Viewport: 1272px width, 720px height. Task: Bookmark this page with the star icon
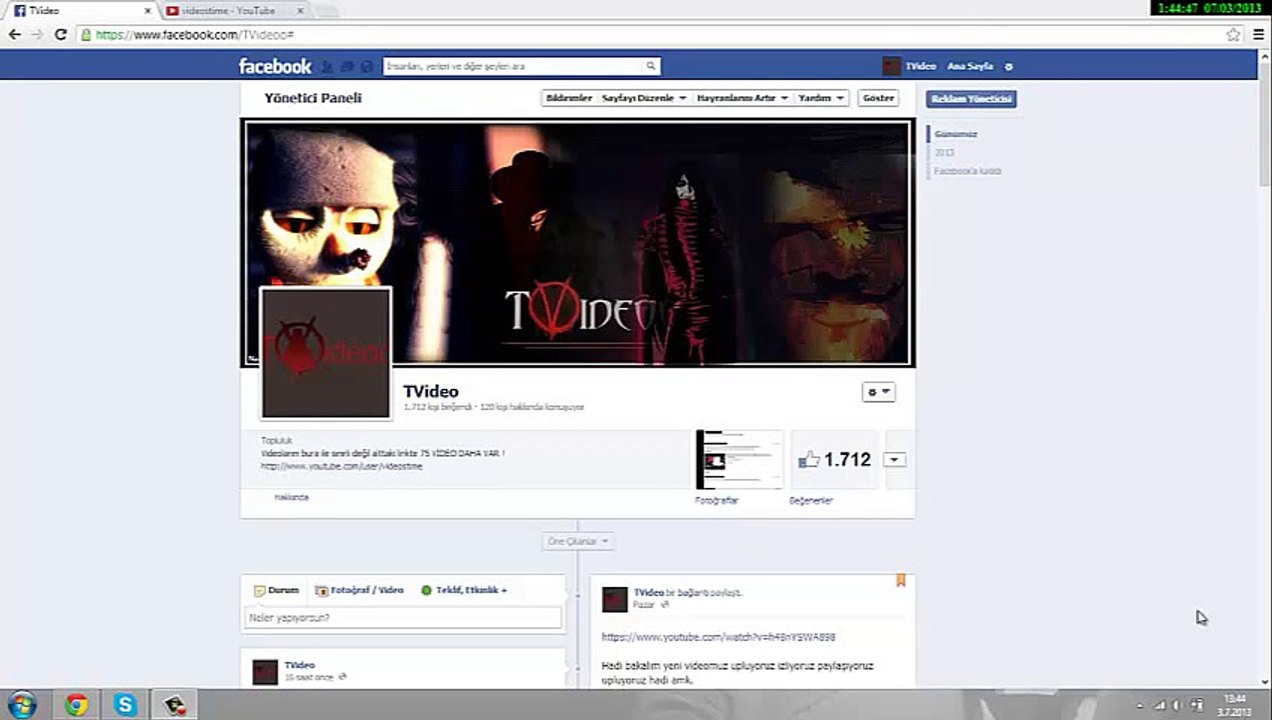(x=1233, y=34)
